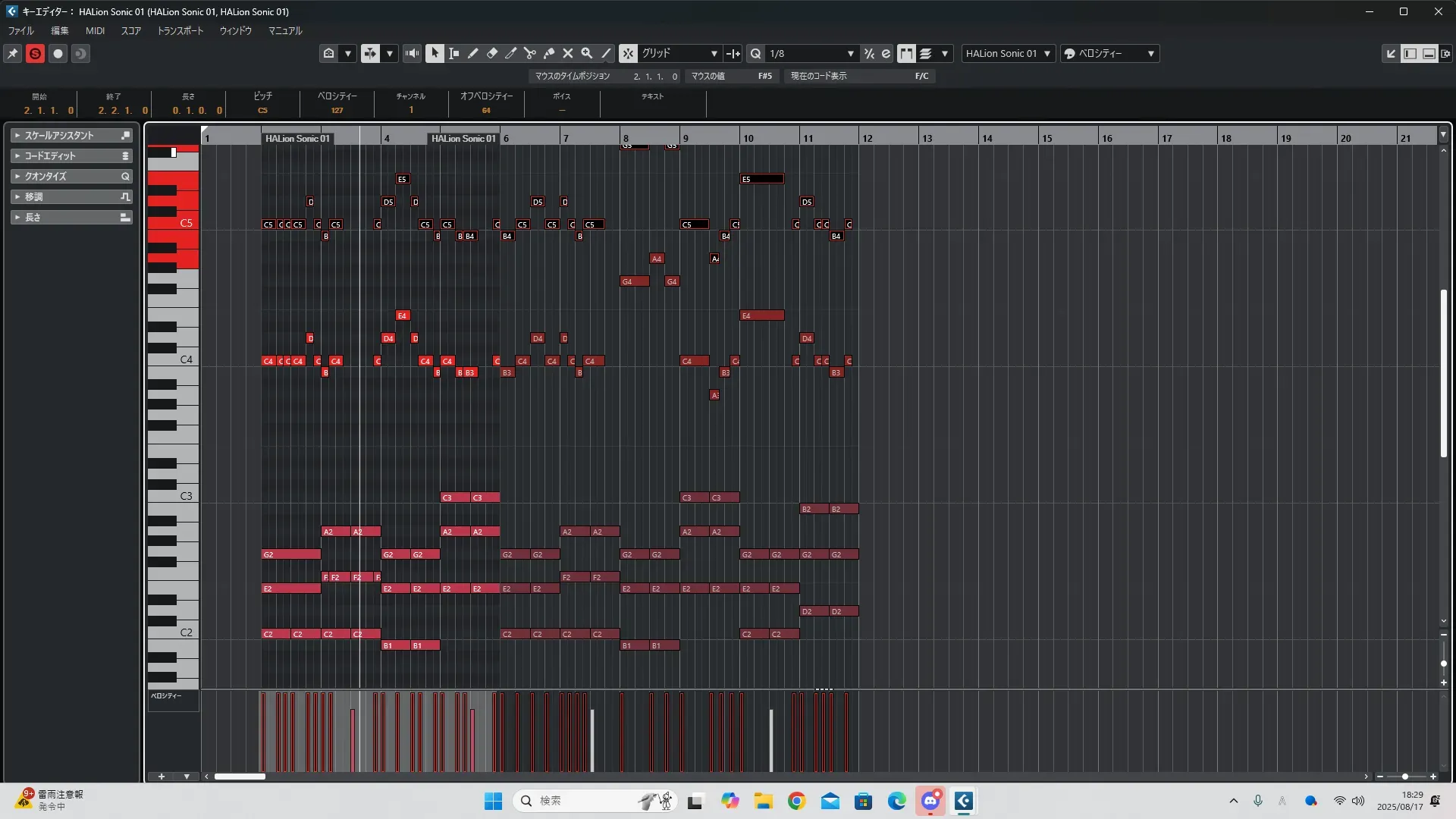Click the horizontal zoom slider handle
Viewport: 1456px width, 819px height.
1405,777
